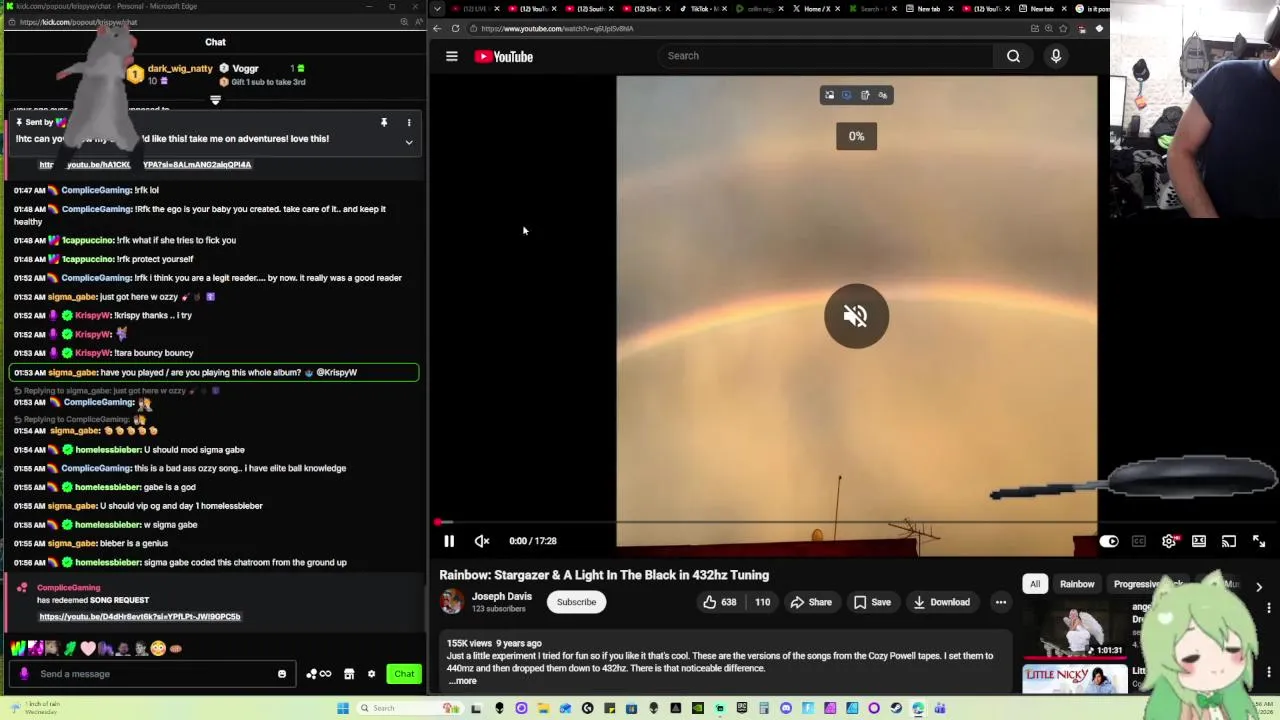
Task: Select the All filter chip
Action: (x=1035, y=584)
